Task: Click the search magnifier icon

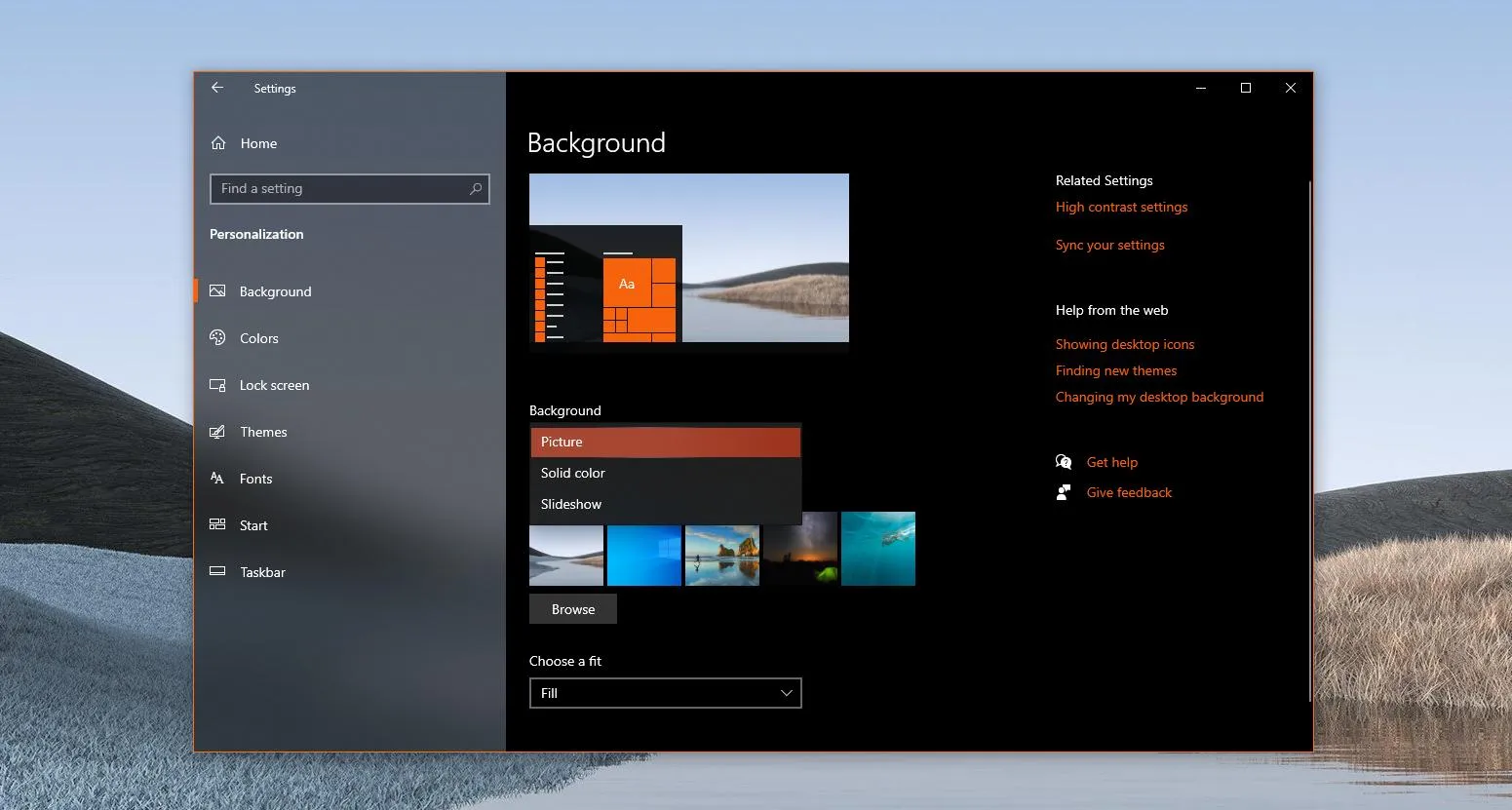Action: tap(476, 189)
